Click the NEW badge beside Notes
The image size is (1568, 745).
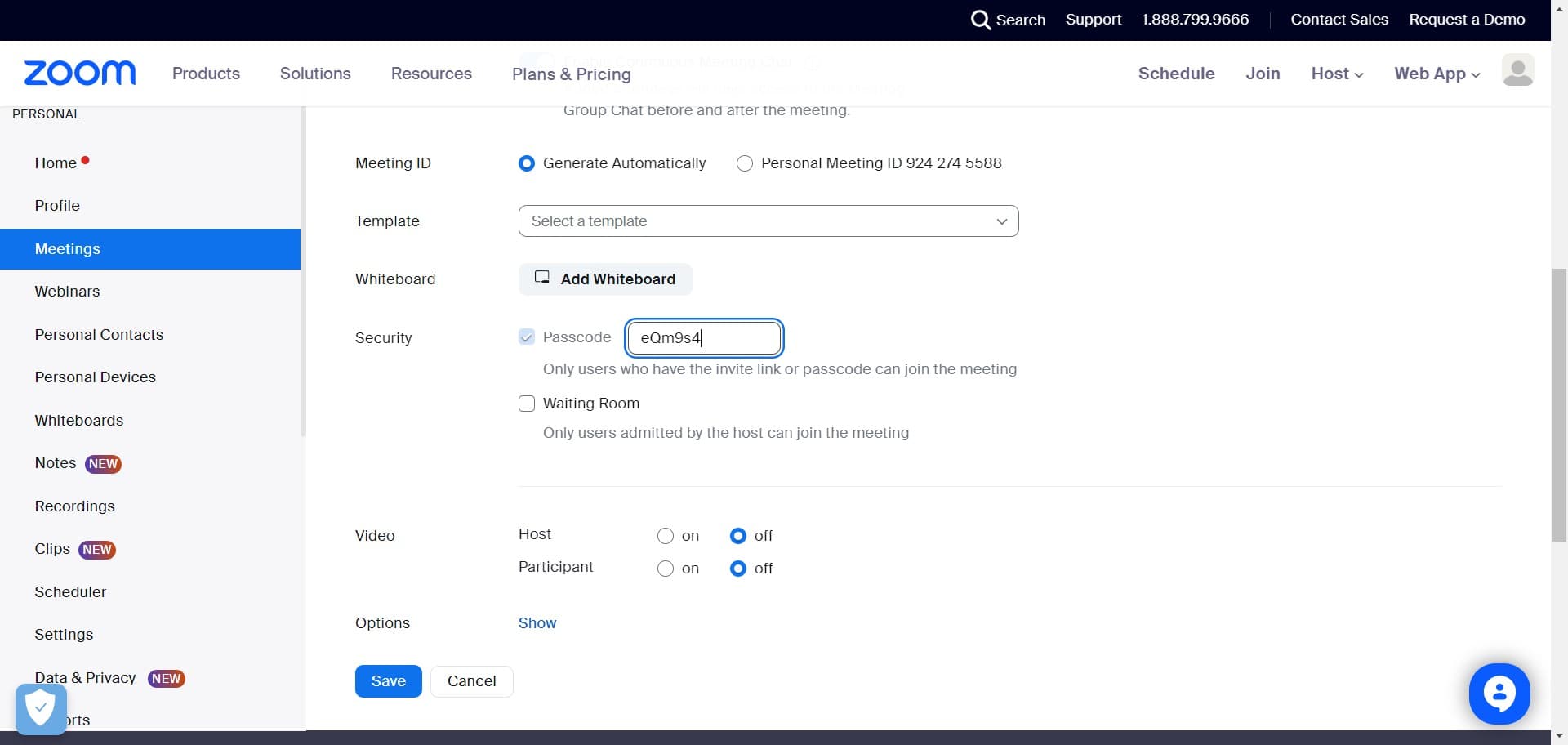point(104,464)
